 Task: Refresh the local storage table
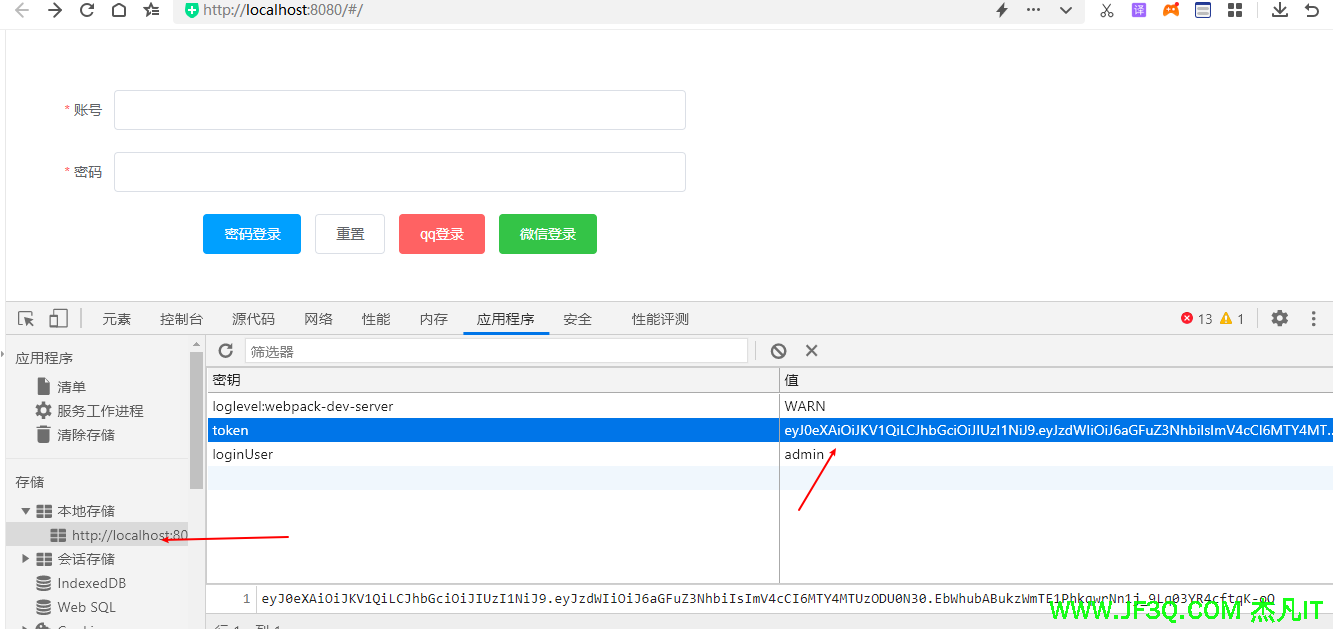pos(226,351)
